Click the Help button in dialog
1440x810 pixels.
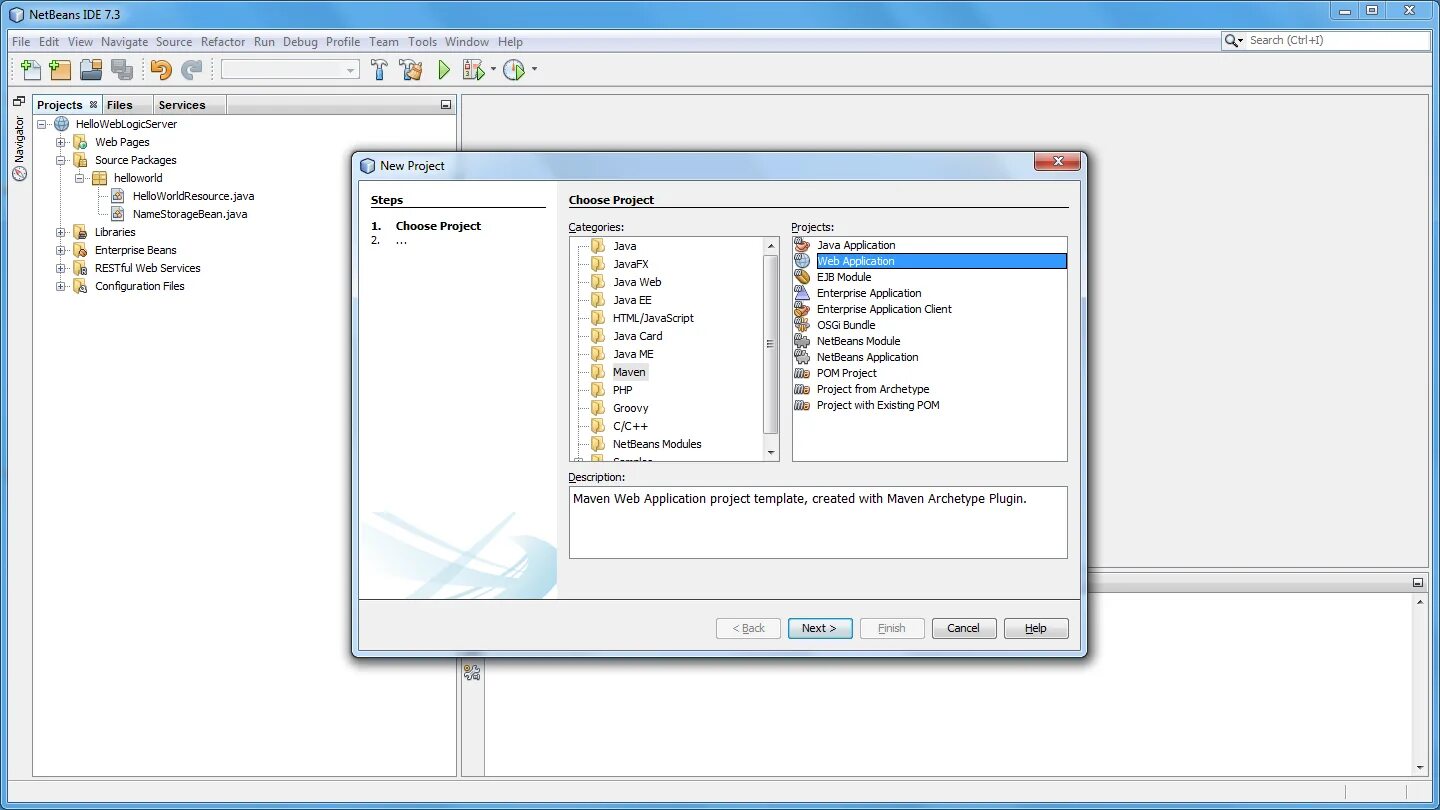click(1036, 628)
